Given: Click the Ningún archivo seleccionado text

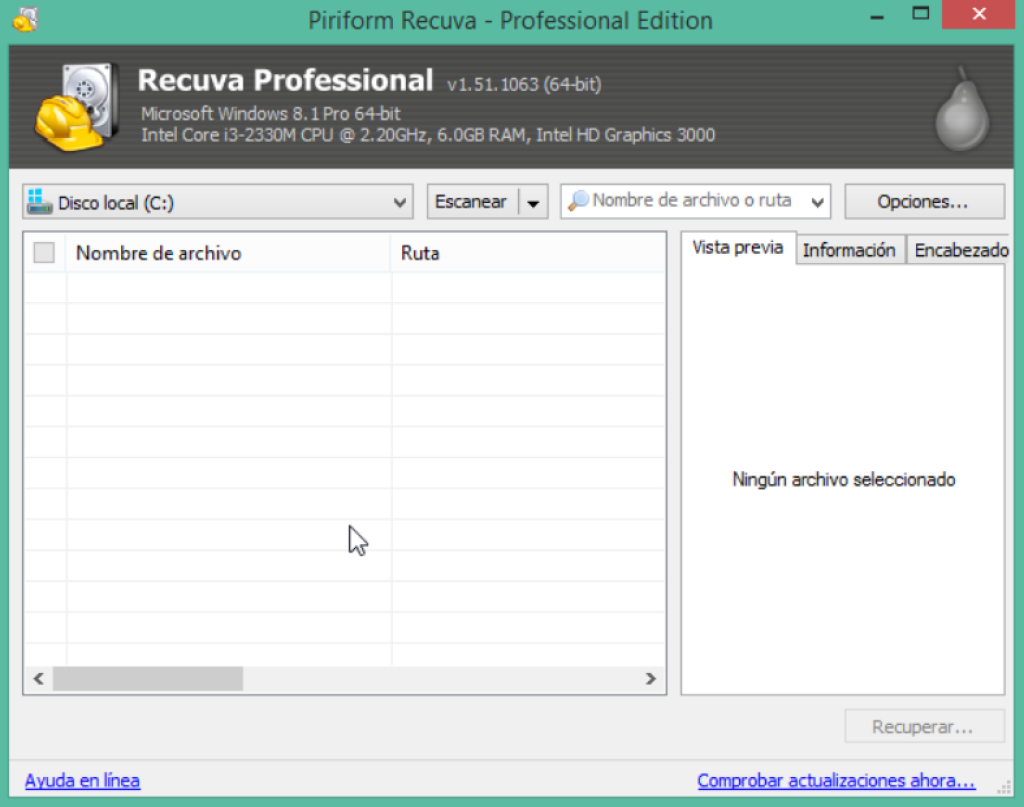Looking at the screenshot, I should (844, 479).
